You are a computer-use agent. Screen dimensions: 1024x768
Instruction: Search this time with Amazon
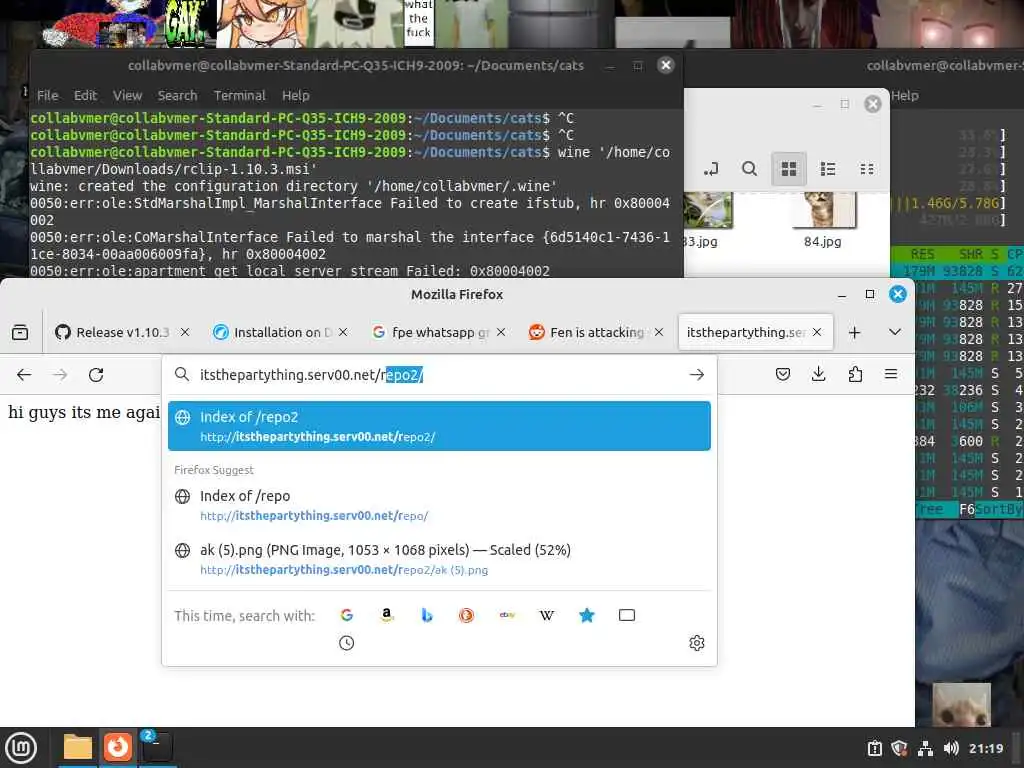pyautogui.click(x=387, y=615)
